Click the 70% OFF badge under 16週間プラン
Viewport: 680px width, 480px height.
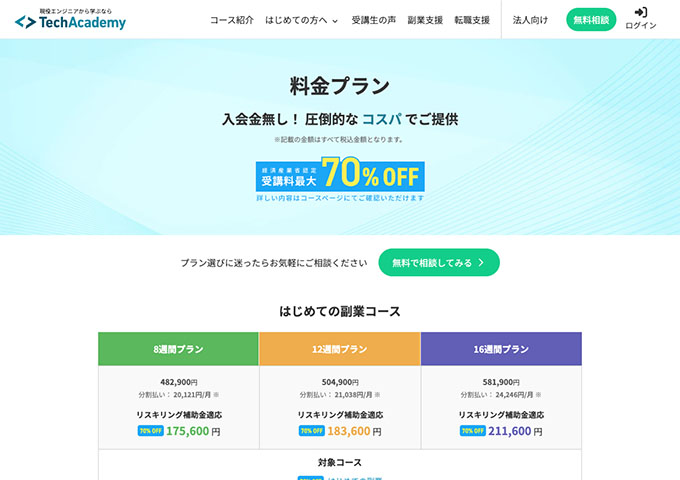point(473,431)
